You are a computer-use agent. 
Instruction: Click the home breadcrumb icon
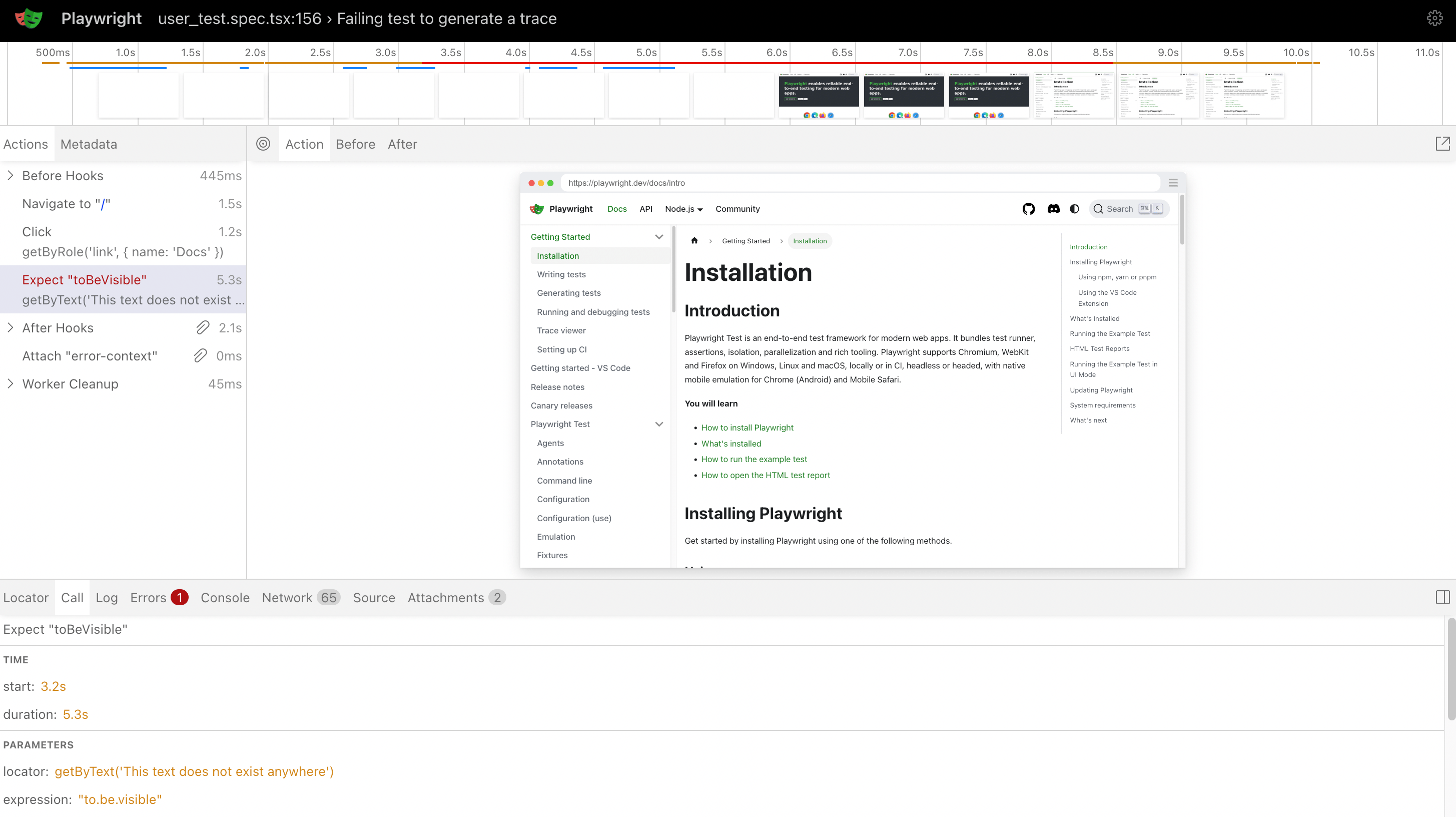[694, 241]
